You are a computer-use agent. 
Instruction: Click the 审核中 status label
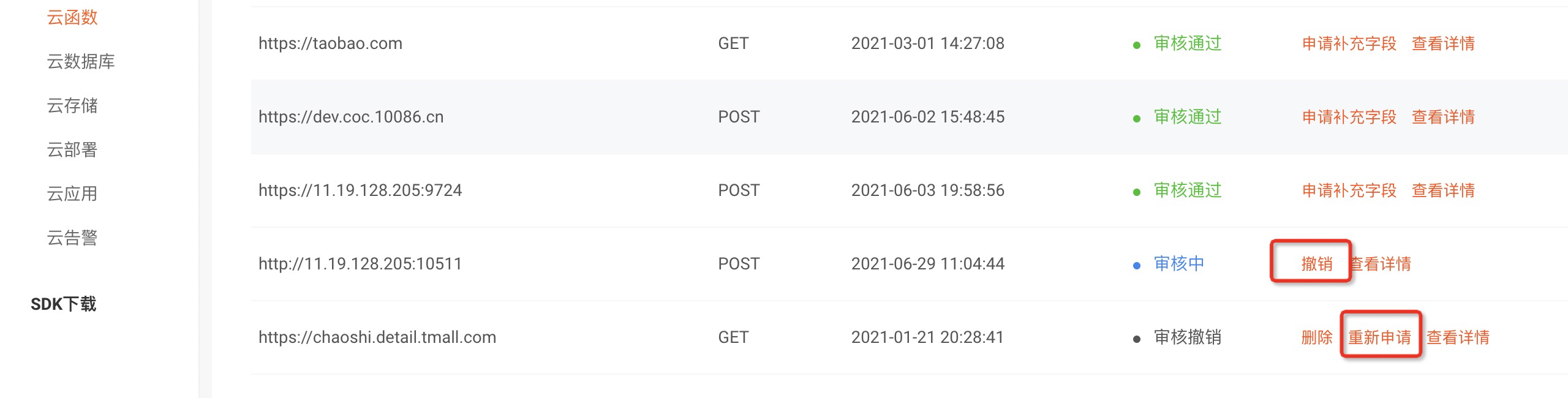1179,264
